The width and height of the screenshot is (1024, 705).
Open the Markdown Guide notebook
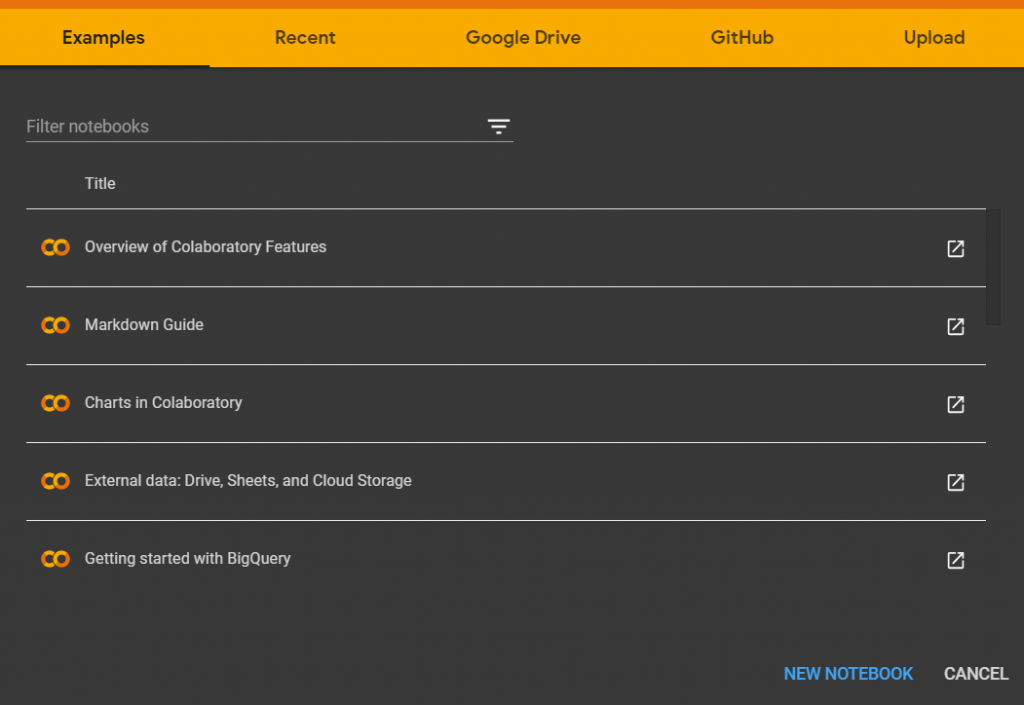point(144,324)
